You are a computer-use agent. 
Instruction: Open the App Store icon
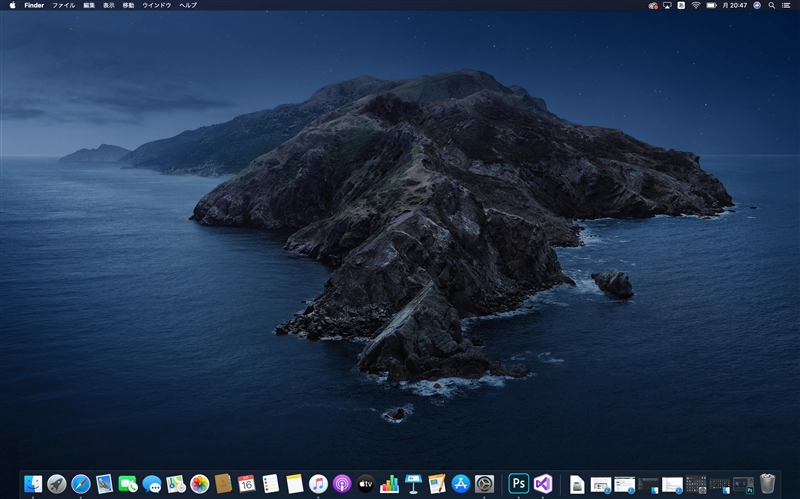(x=461, y=484)
